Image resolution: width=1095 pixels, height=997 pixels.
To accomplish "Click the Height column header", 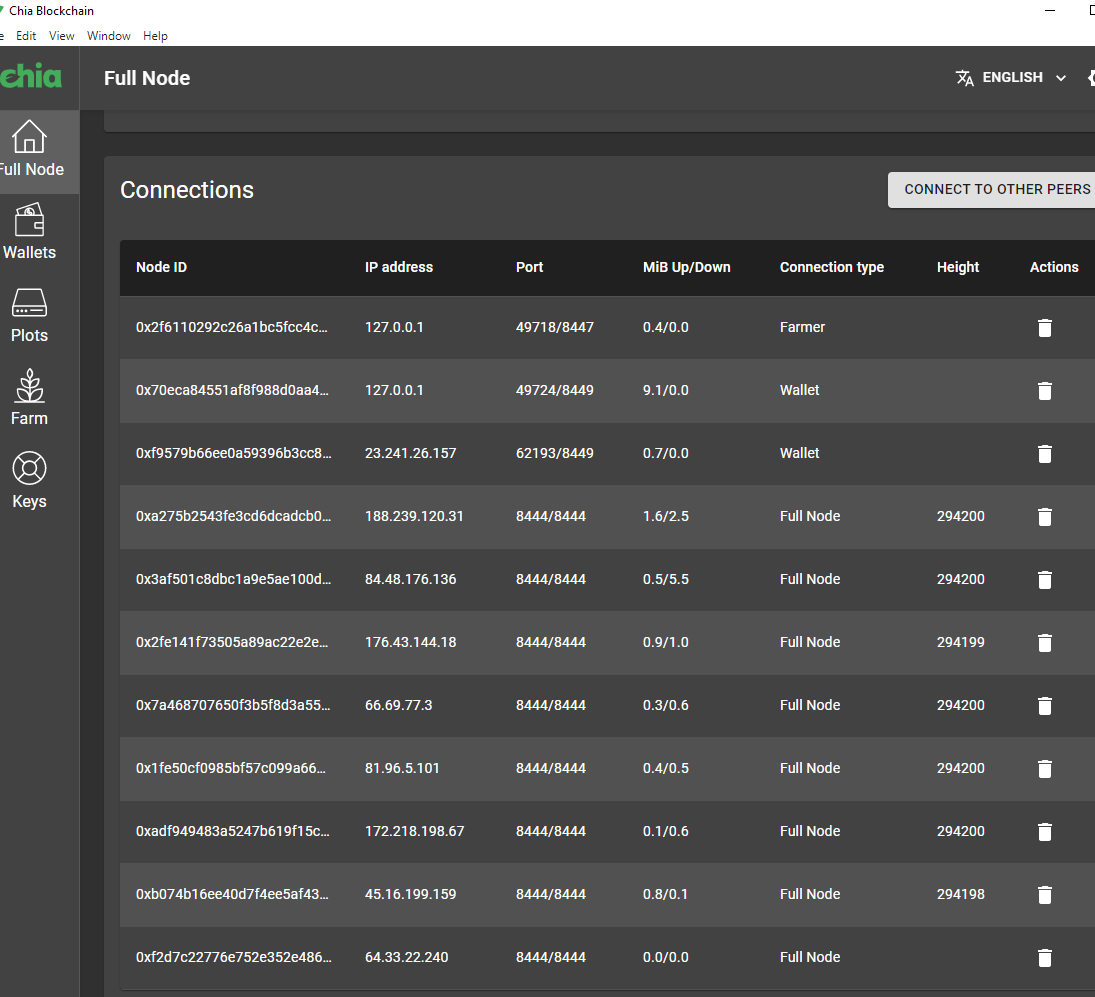I will 957,267.
